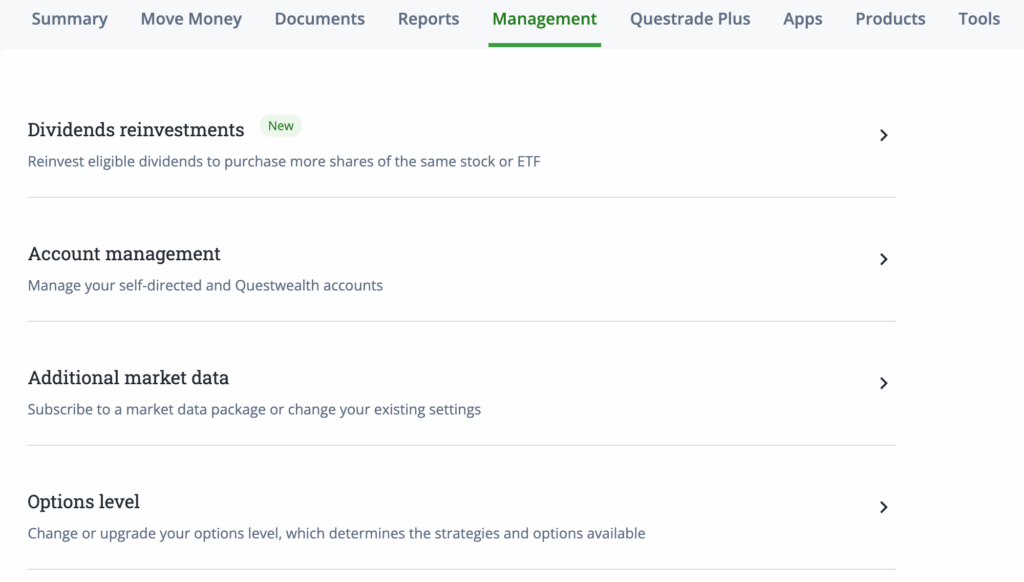Click the Options level heading
Image resolution: width=1024 pixels, height=582 pixels.
[84, 502]
